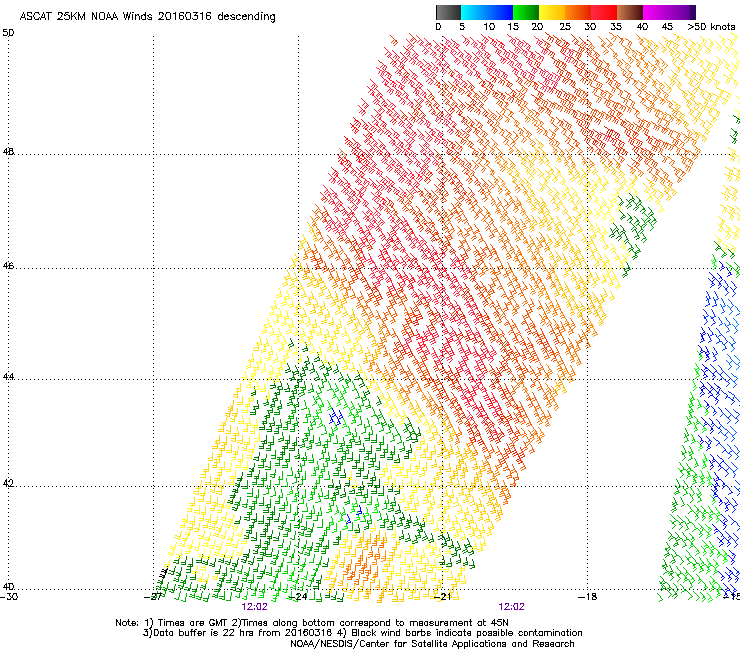Click the yellow 20-25 knots legend swatch
This screenshot has height=650, width=740.
tap(552, 12)
